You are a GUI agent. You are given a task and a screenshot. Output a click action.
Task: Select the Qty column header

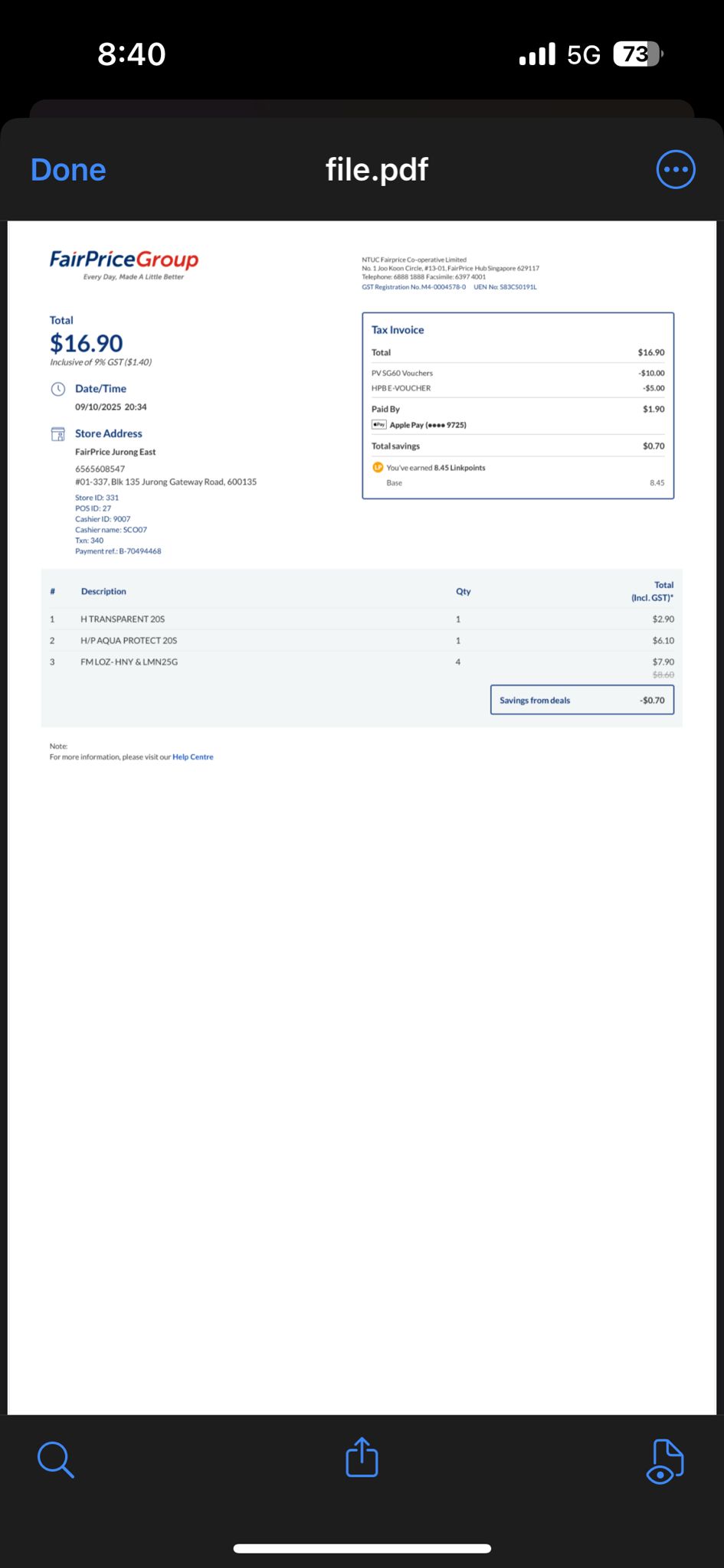pos(464,591)
